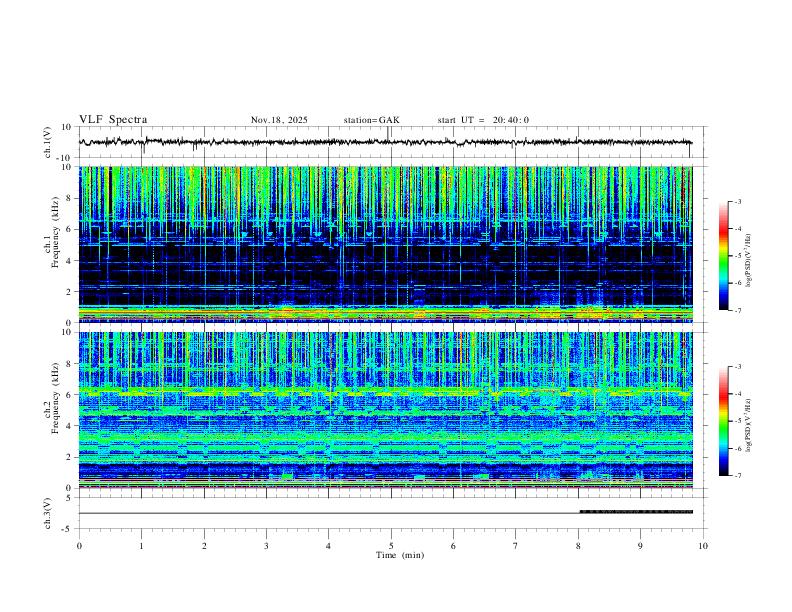Click the ch.2 spectrogram color scale bar
The height and width of the screenshot is (612, 792).
(x=723, y=421)
